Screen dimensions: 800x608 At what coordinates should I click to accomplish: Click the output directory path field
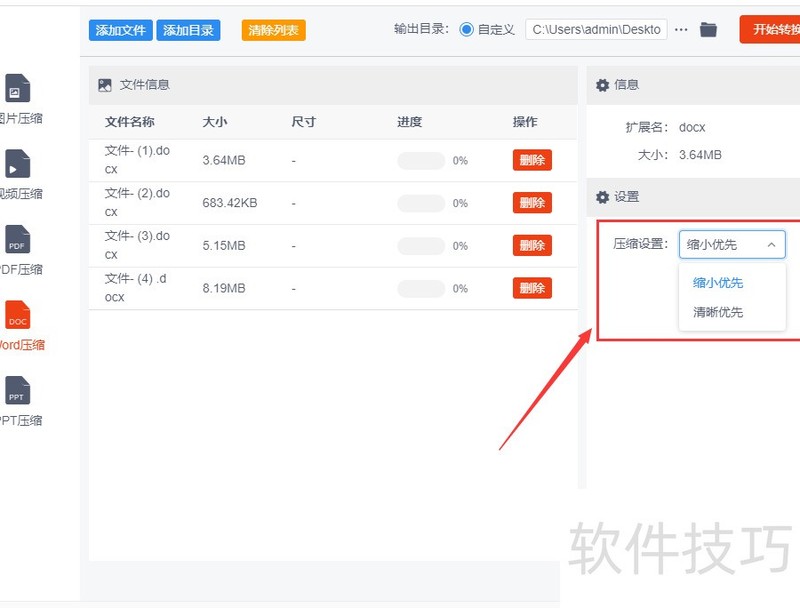tap(596, 30)
